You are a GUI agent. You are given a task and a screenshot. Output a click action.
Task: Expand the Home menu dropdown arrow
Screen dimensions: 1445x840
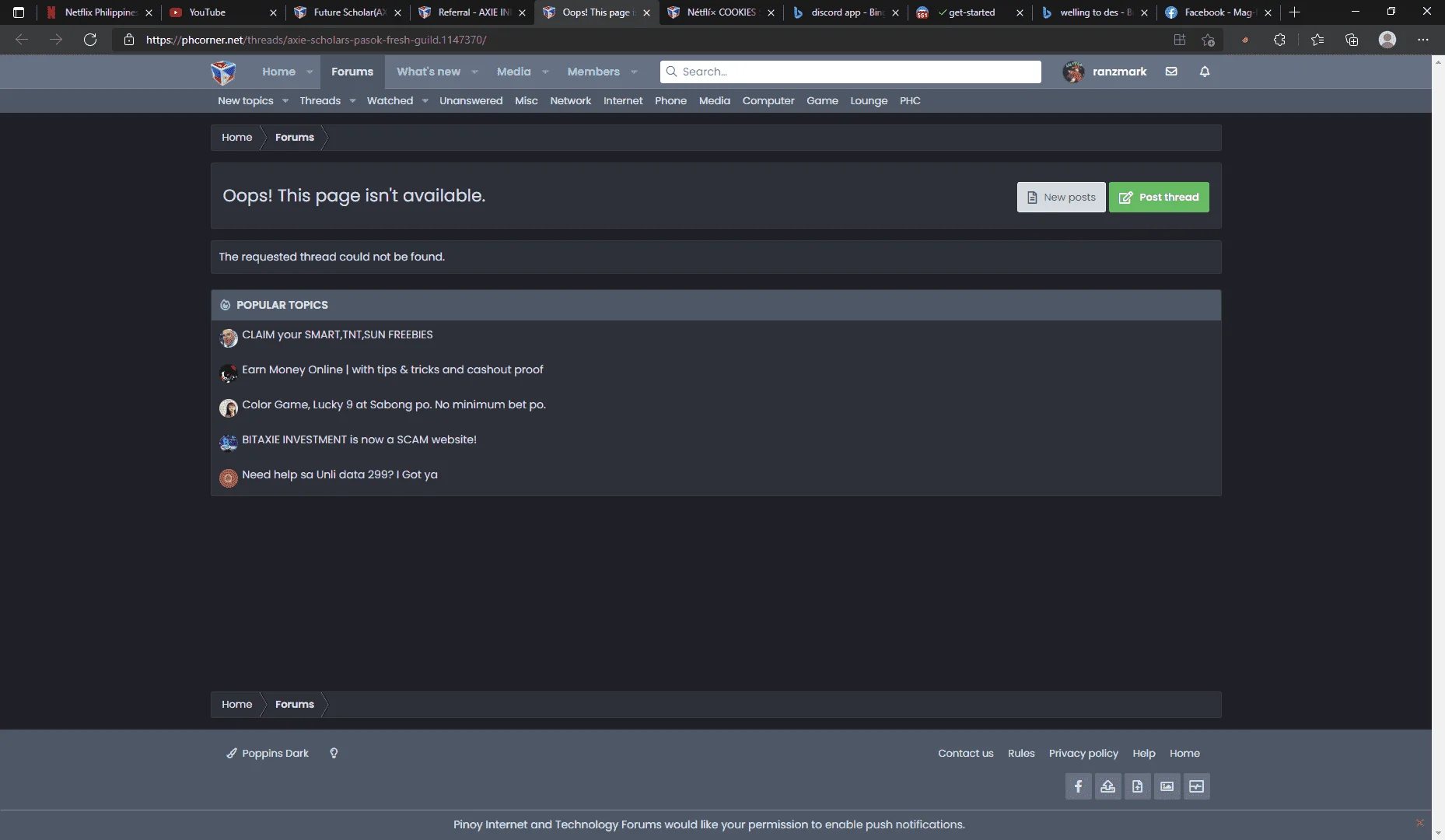[x=310, y=72]
